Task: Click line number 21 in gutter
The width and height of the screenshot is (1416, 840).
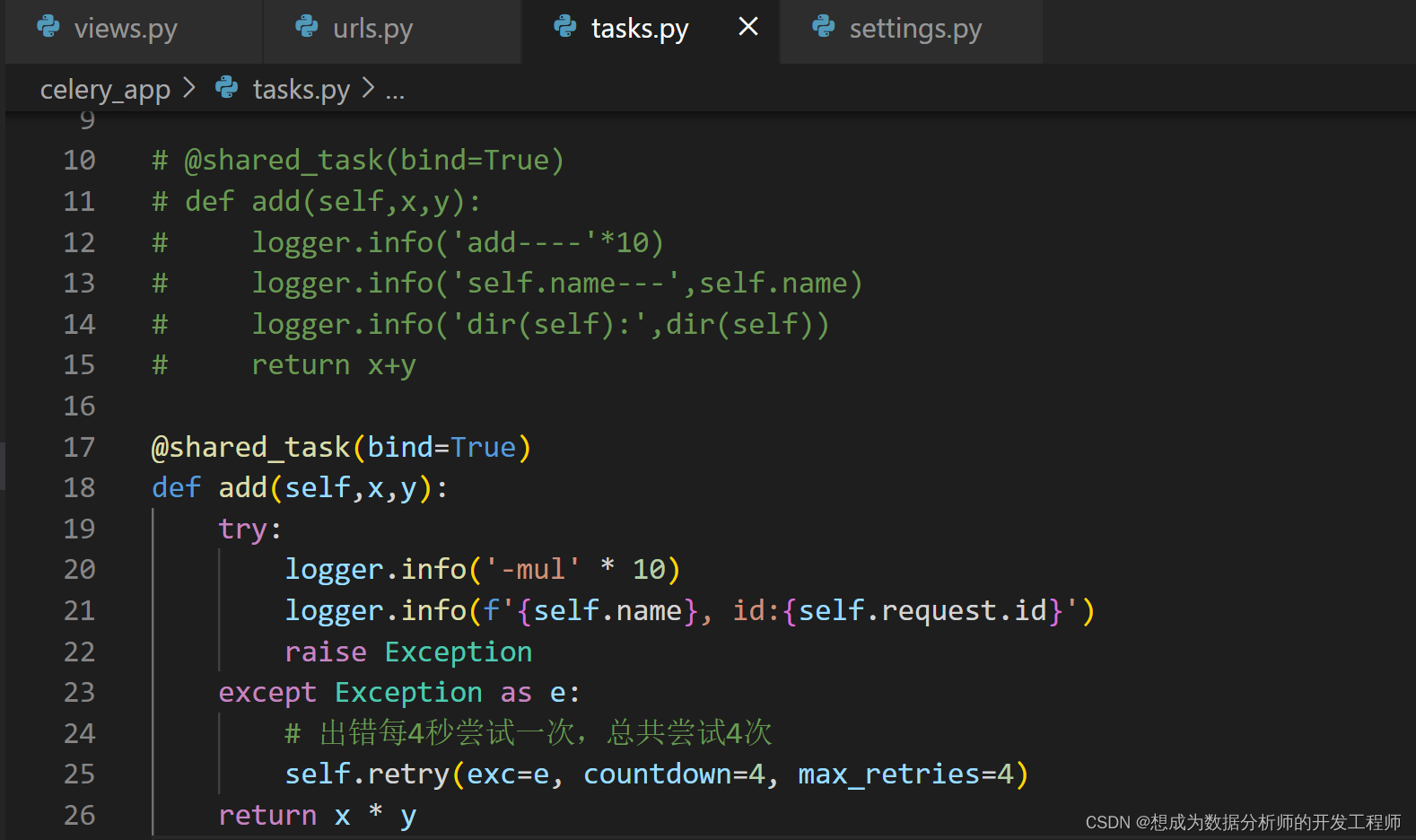Action: pyautogui.click(x=79, y=610)
